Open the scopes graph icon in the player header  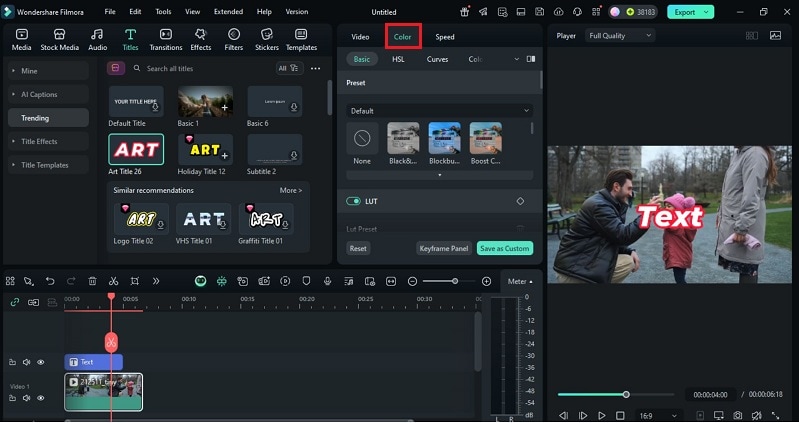775,36
